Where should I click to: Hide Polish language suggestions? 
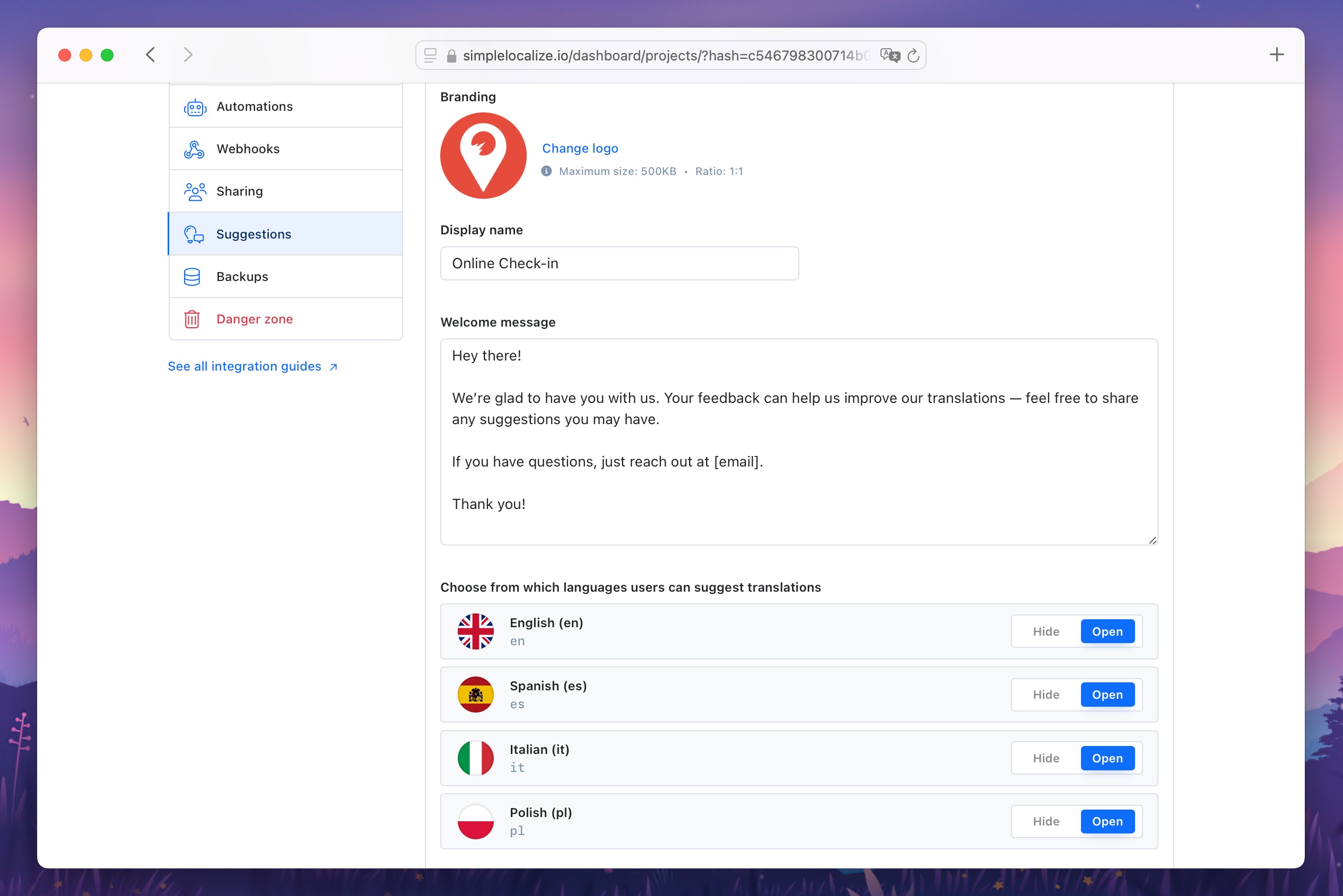click(x=1046, y=821)
